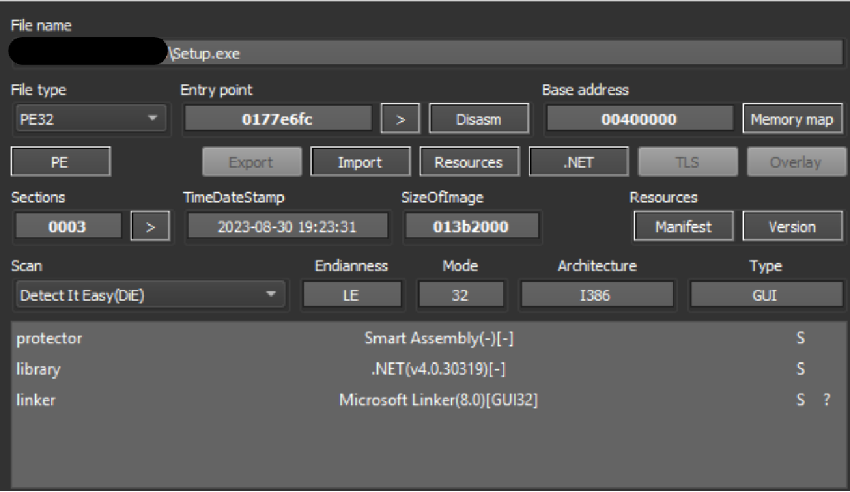
Task: Click the S marker in the library row
Action: [x=800, y=369]
